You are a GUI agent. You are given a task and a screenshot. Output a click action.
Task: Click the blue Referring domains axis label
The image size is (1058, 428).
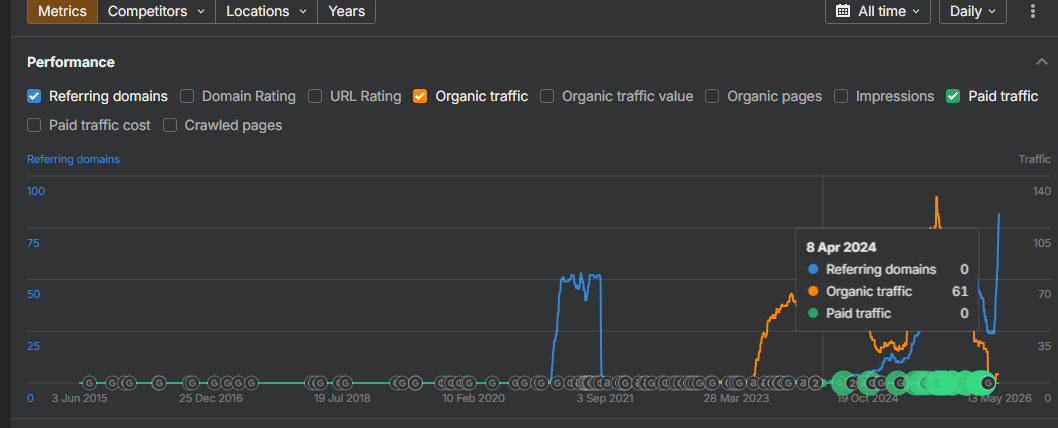pyautogui.click(x=73, y=159)
